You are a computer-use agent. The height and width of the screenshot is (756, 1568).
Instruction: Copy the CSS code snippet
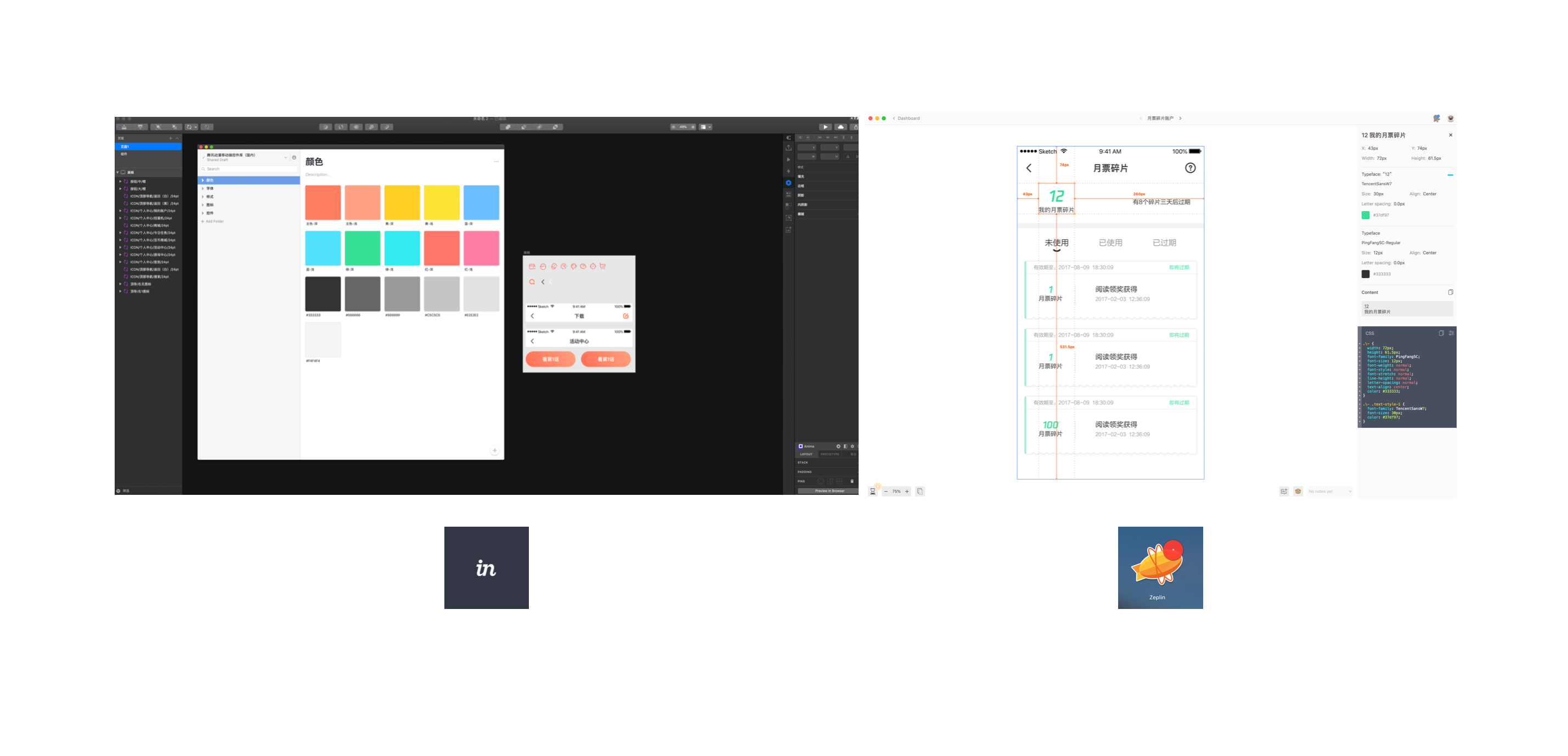(1441, 333)
